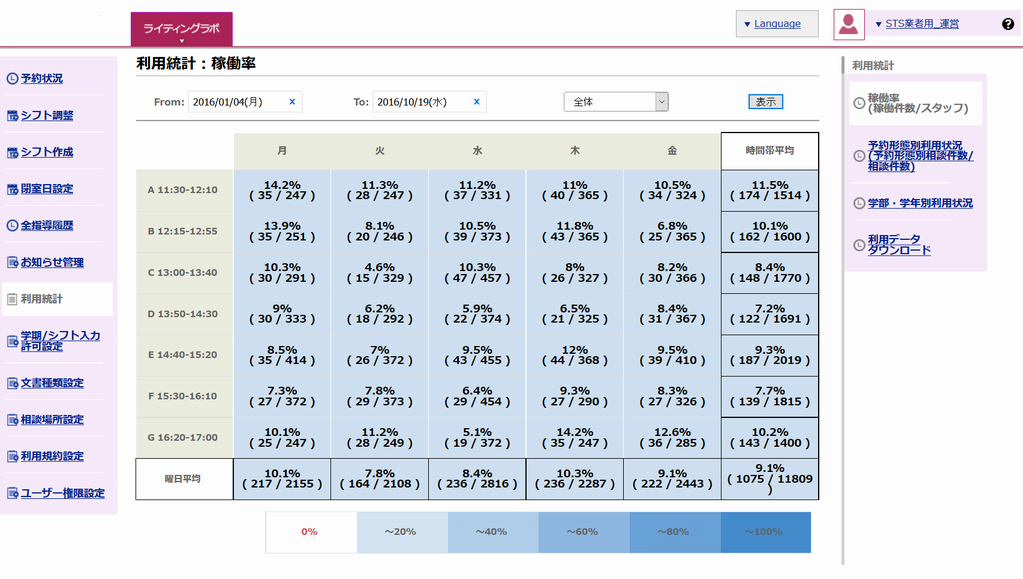Image resolution: width=1023 pixels, height=579 pixels.
Task: Click the user profile avatar icon
Action: pos(848,24)
